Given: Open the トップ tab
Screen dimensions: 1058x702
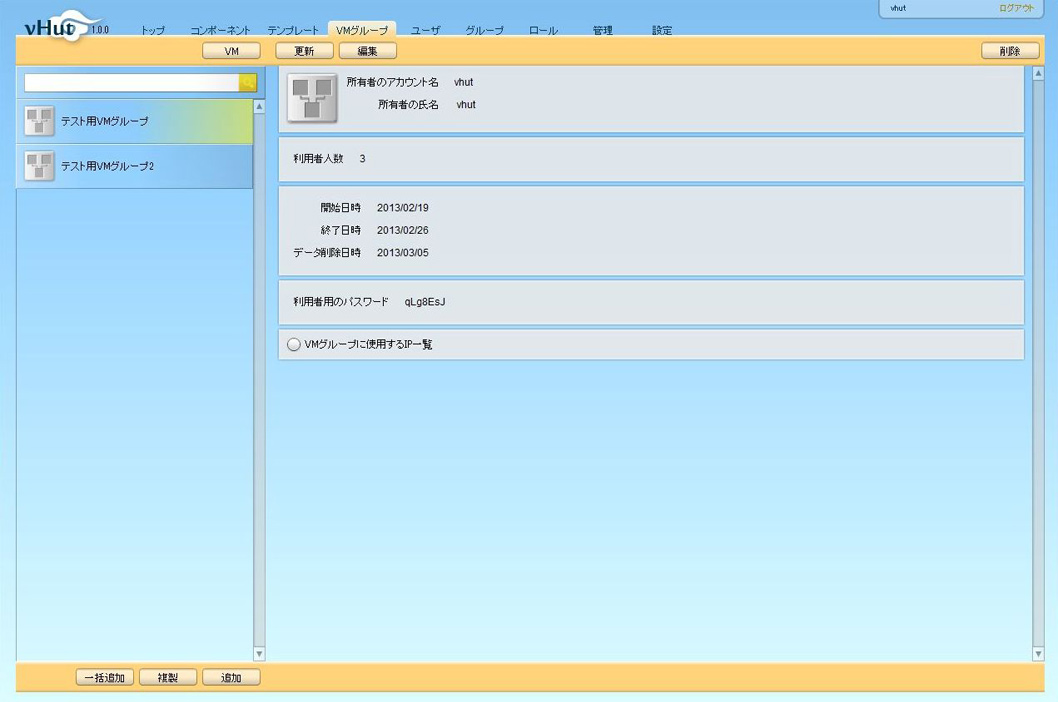Looking at the screenshot, I should tap(152, 30).
